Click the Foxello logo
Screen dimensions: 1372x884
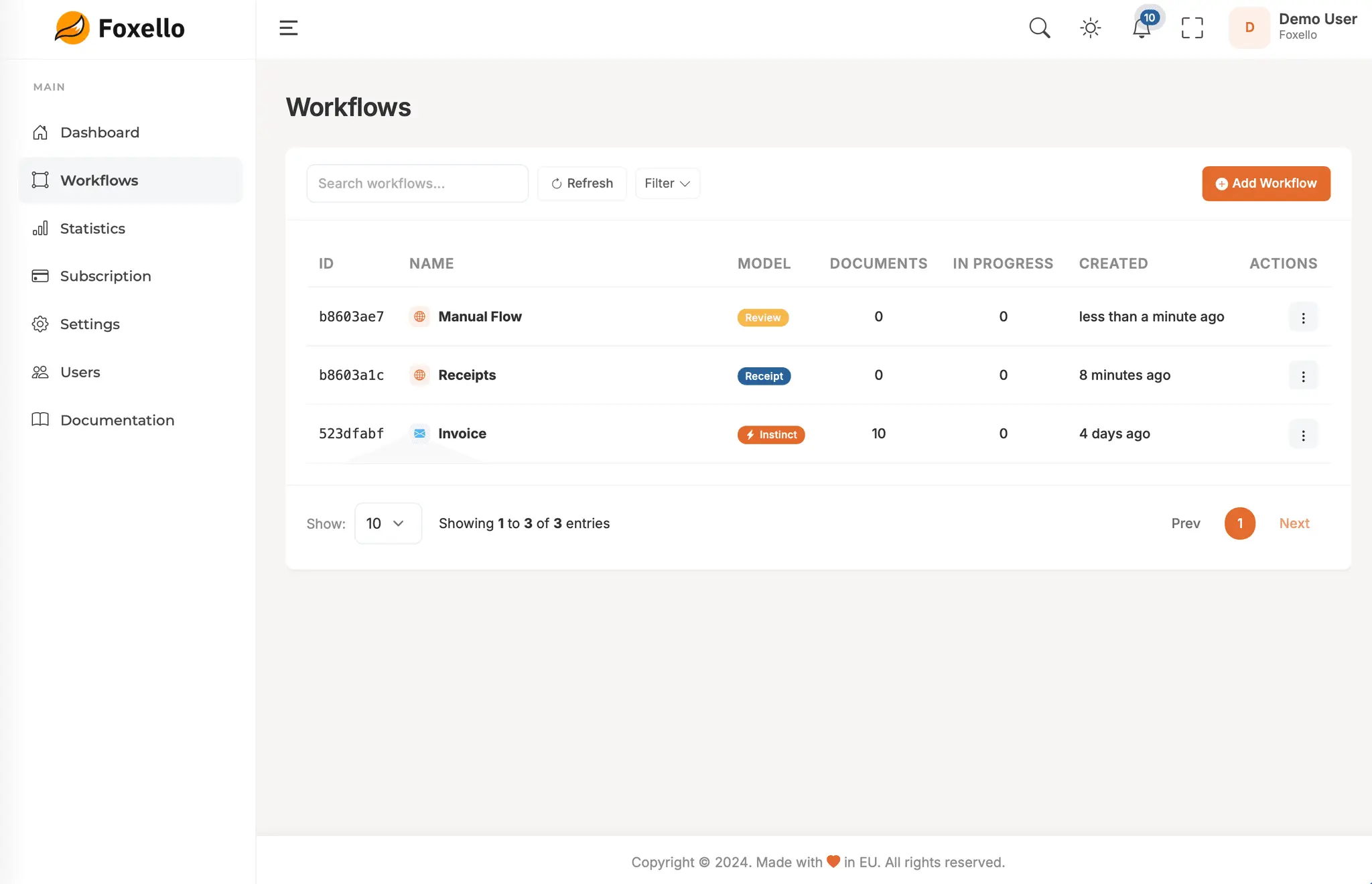(119, 28)
